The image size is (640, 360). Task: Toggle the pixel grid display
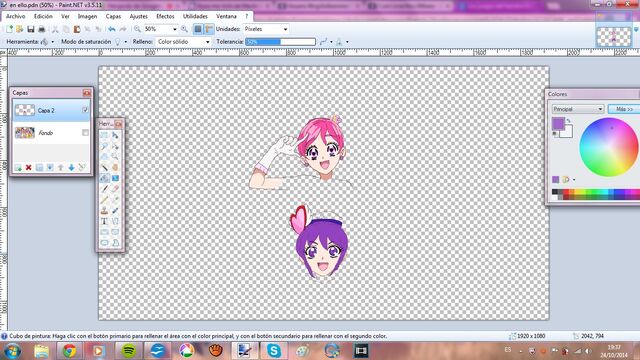(198, 29)
